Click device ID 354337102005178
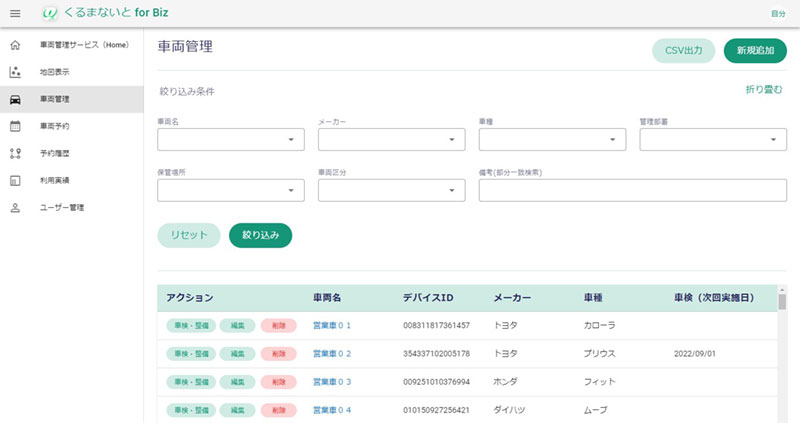The width and height of the screenshot is (800, 423). [436, 354]
